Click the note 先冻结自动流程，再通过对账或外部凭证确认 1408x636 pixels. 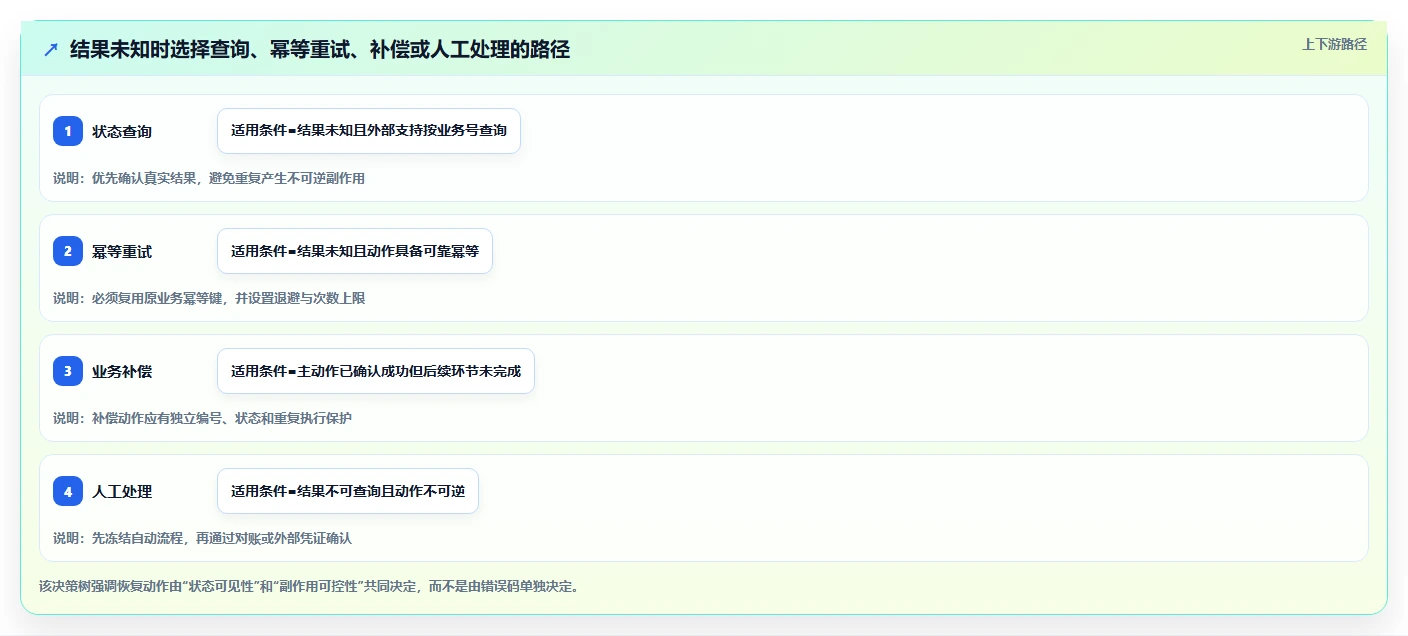pyautogui.click(x=202, y=538)
